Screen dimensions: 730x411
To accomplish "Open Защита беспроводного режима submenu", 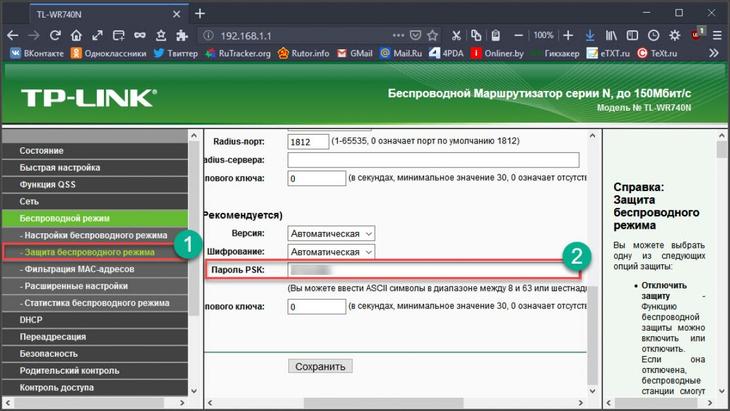I will [x=95, y=252].
